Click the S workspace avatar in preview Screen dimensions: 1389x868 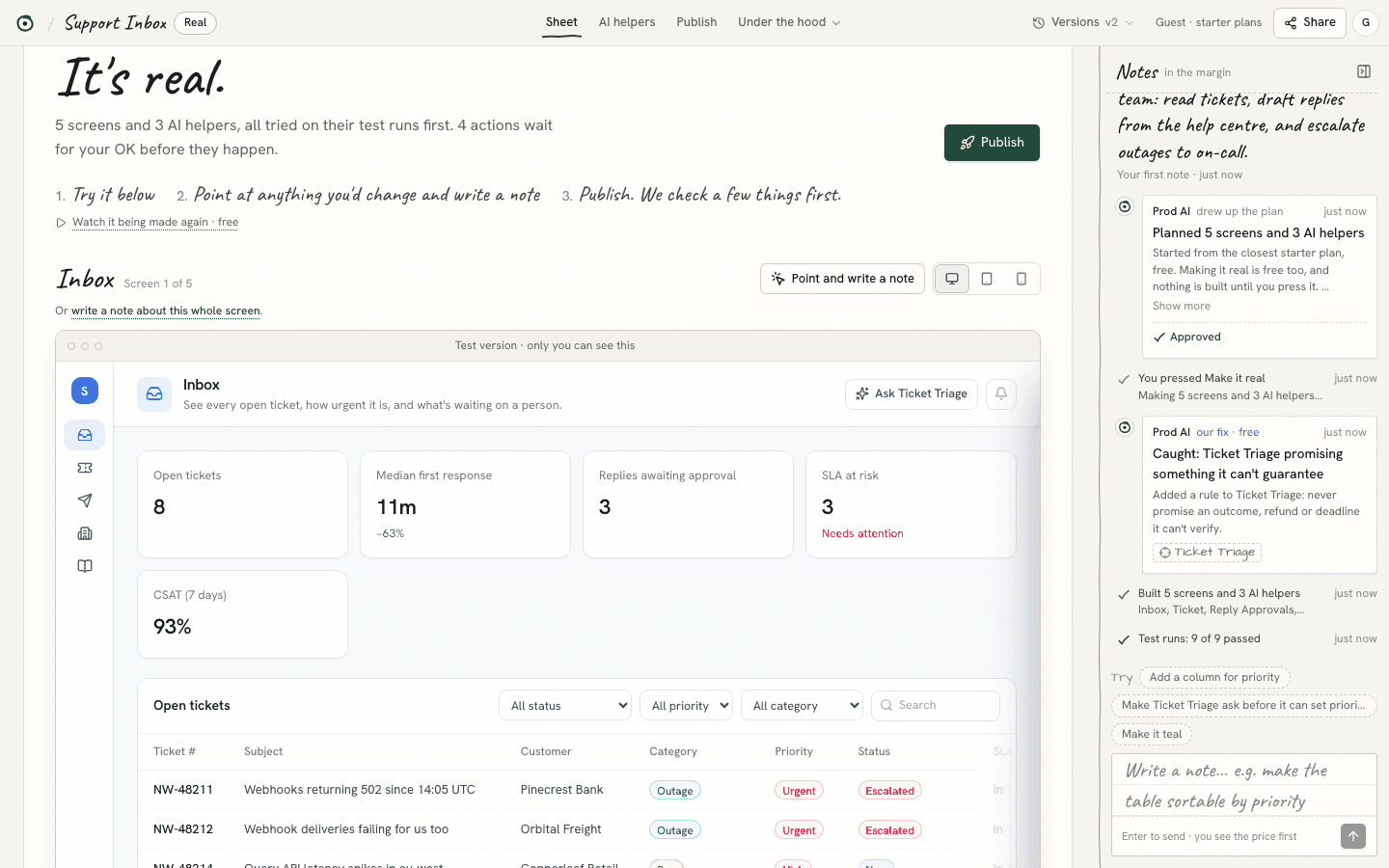[85, 391]
